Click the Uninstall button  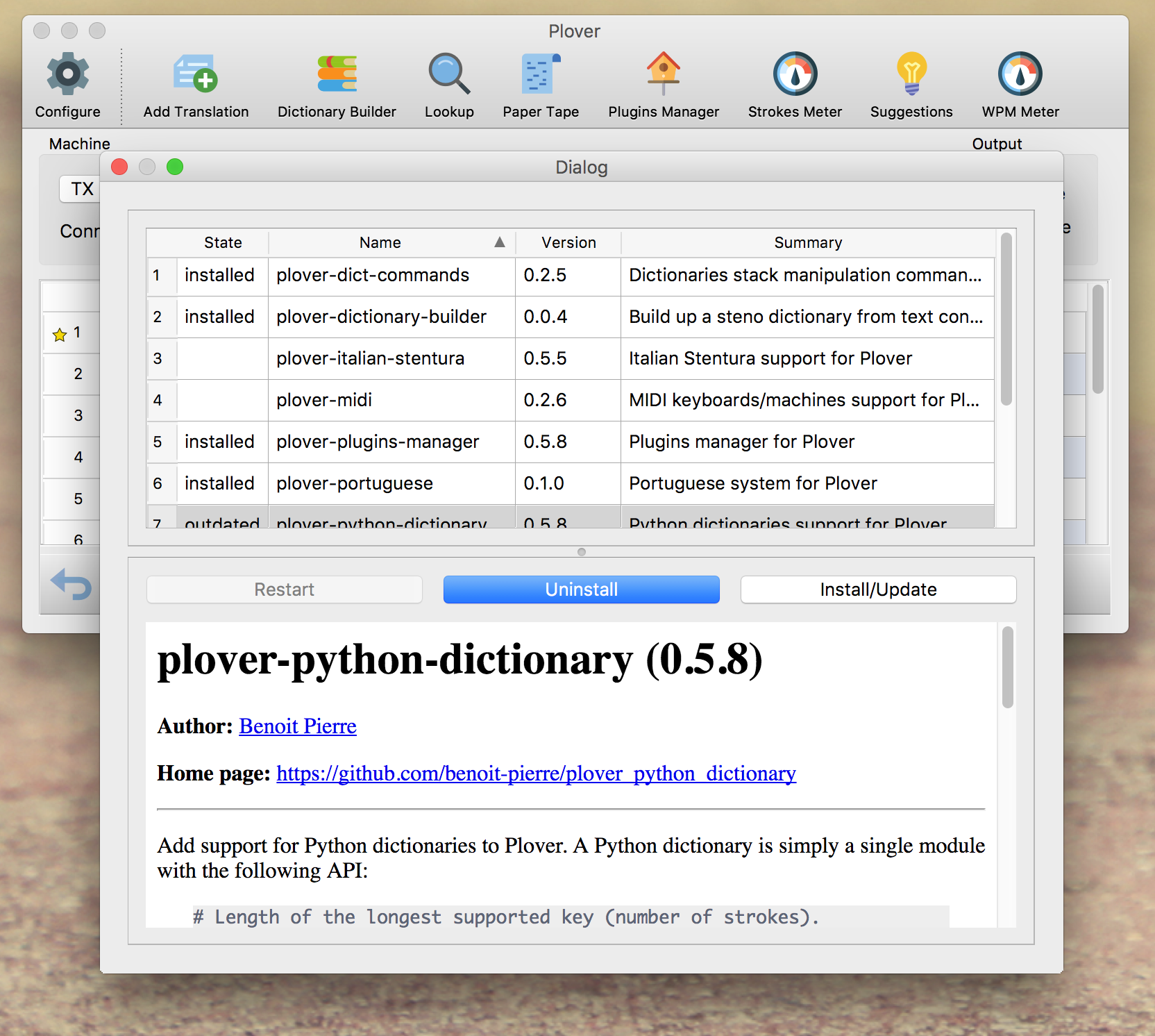[x=581, y=590]
